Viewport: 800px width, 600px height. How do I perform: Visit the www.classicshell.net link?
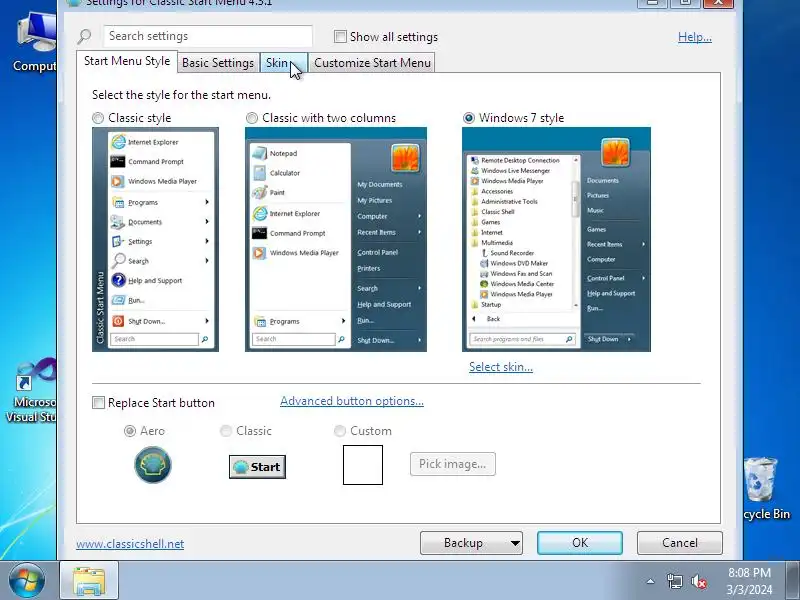tap(130, 544)
